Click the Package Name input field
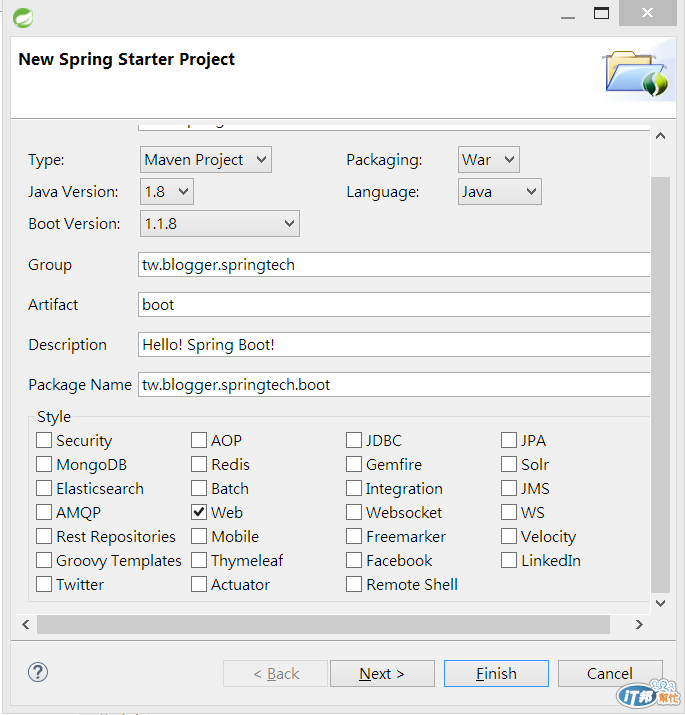This screenshot has width=685, height=715. coord(394,385)
